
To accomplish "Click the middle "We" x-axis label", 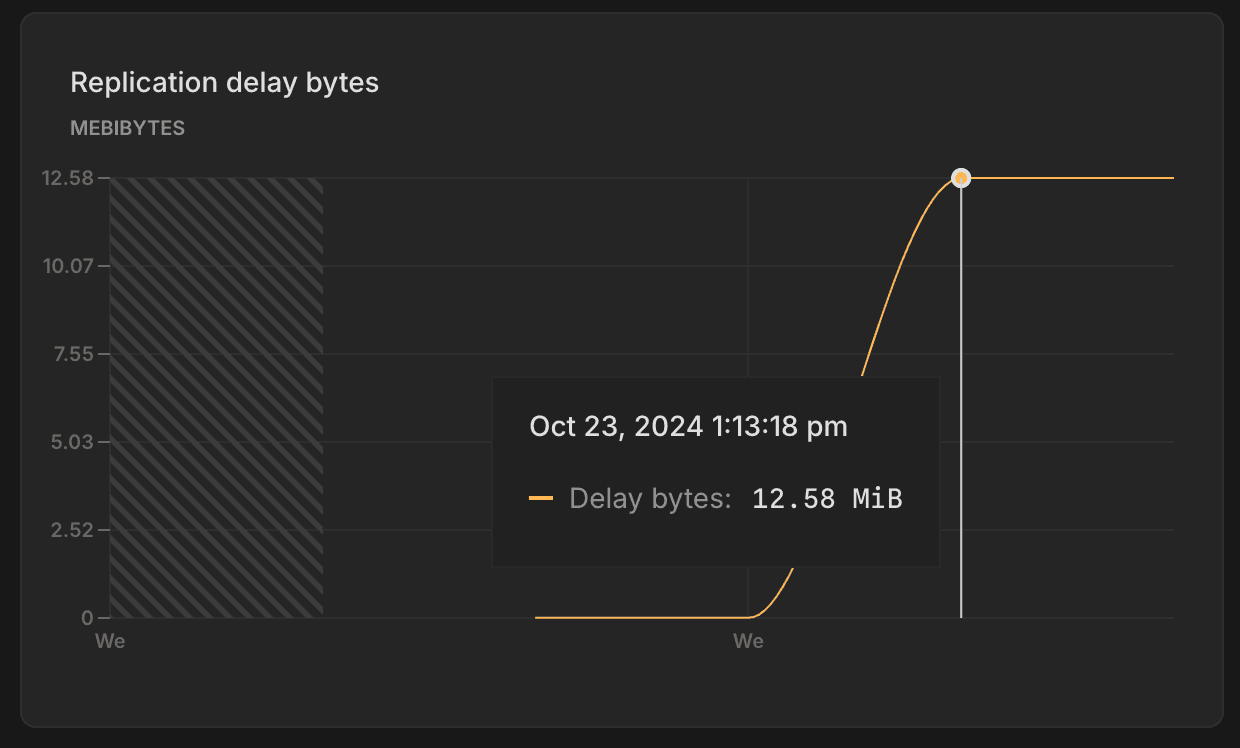I will pyautogui.click(x=748, y=641).
